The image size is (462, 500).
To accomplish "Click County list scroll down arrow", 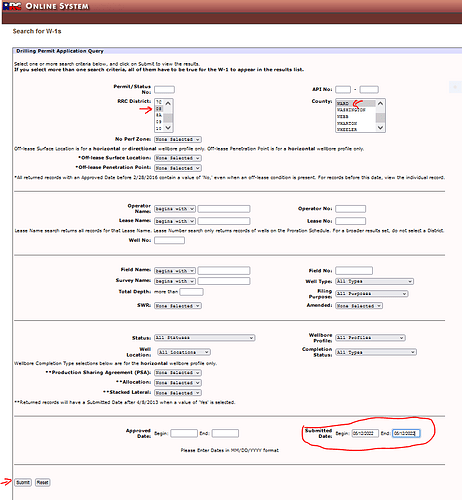I will tap(380, 127).
